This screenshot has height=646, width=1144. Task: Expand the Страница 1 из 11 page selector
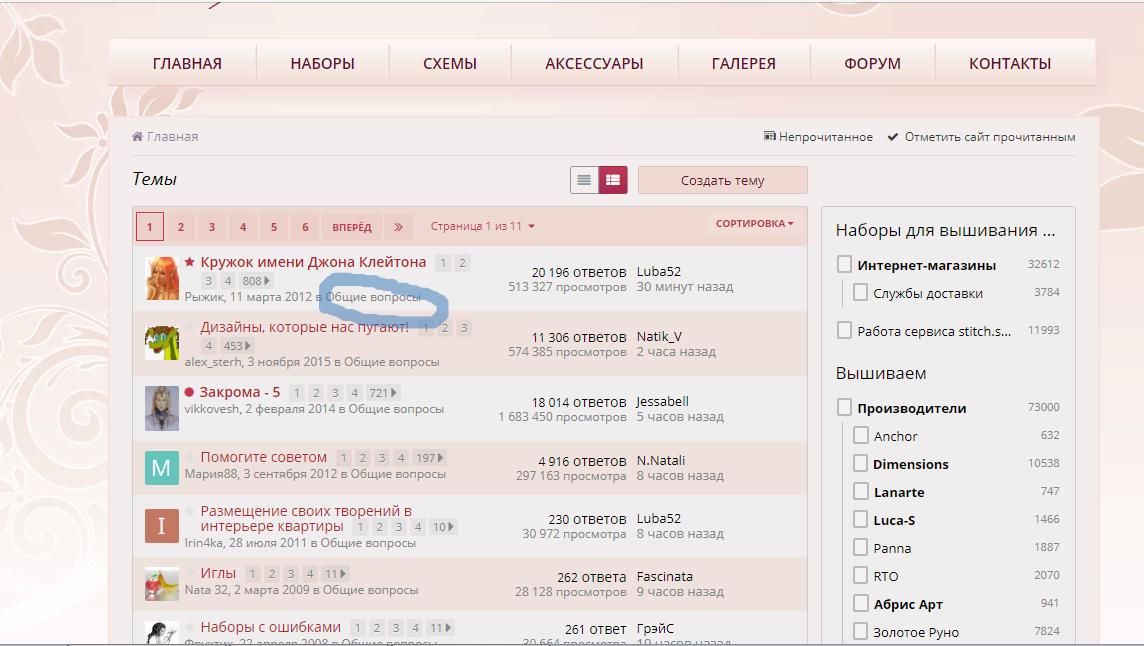482,226
